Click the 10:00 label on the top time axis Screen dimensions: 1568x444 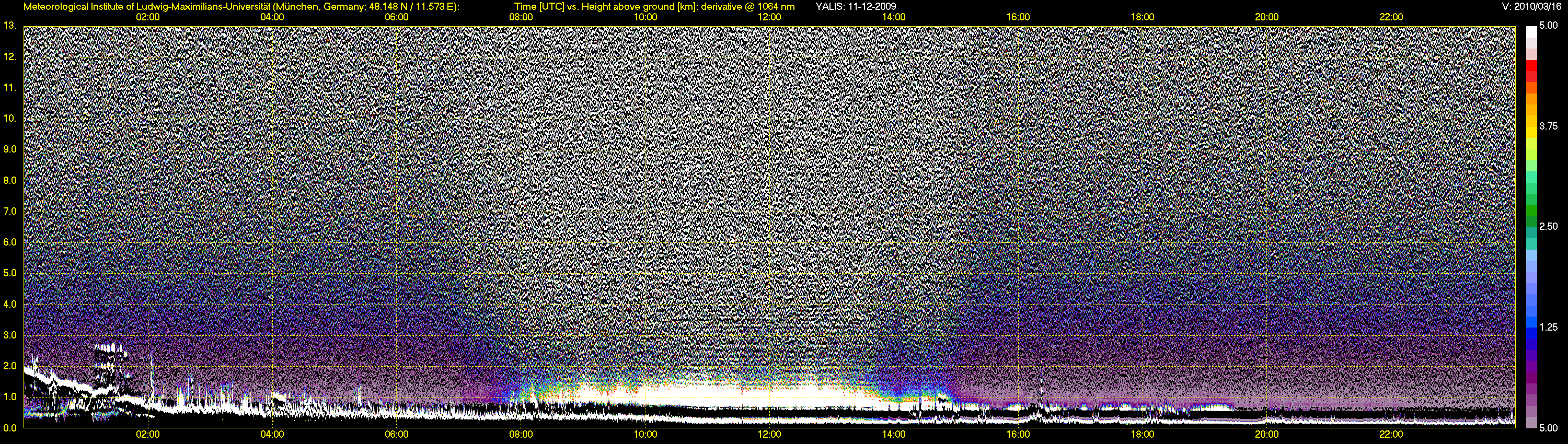tap(645, 17)
